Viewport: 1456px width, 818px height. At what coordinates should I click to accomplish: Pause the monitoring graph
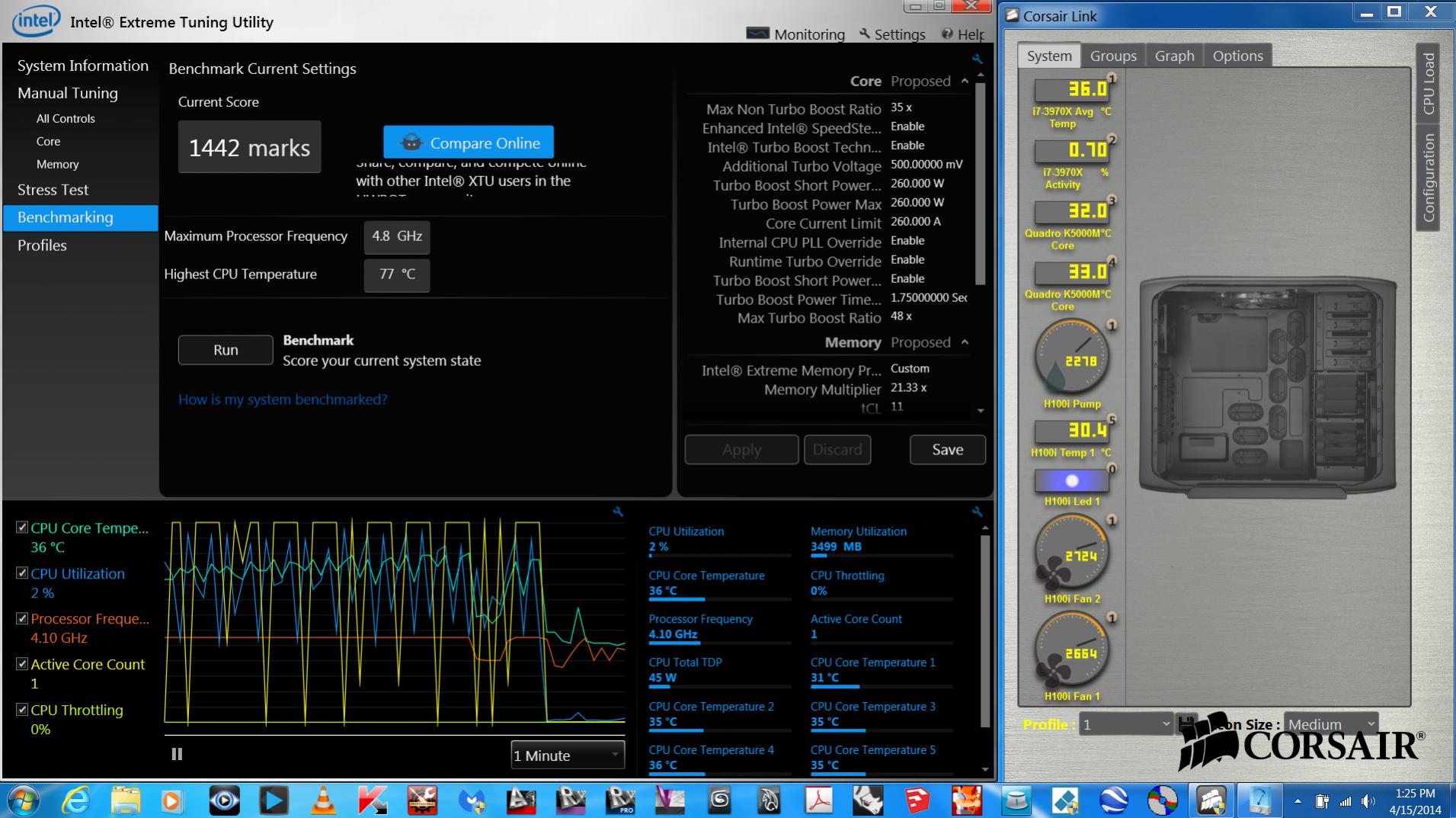(x=177, y=754)
